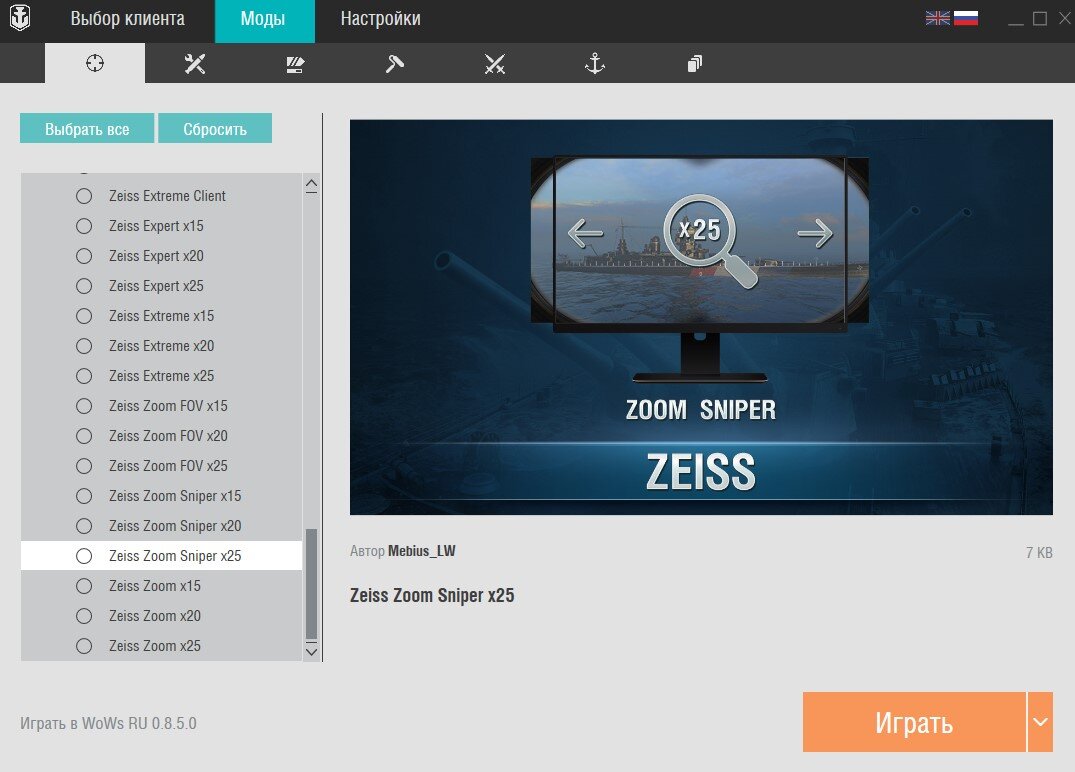Viewport: 1075px width, 772px height.
Task: Open the wrench and screwdriver category tab
Action: (x=195, y=64)
